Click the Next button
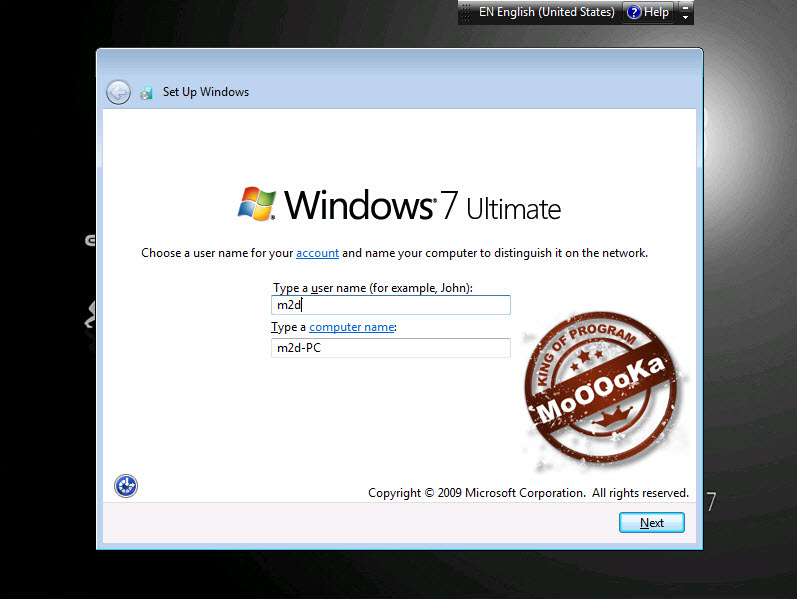Viewport: 797px width, 599px height. click(x=652, y=523)
